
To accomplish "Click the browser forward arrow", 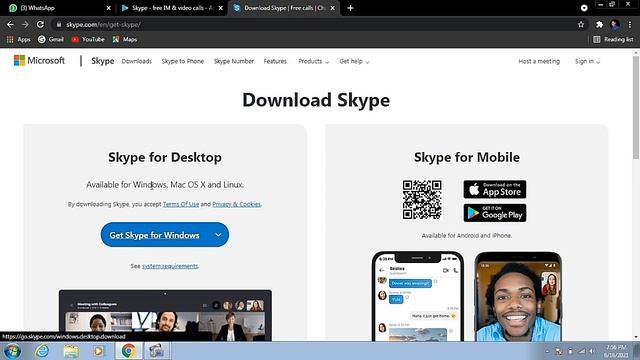I will coord(25,24).
